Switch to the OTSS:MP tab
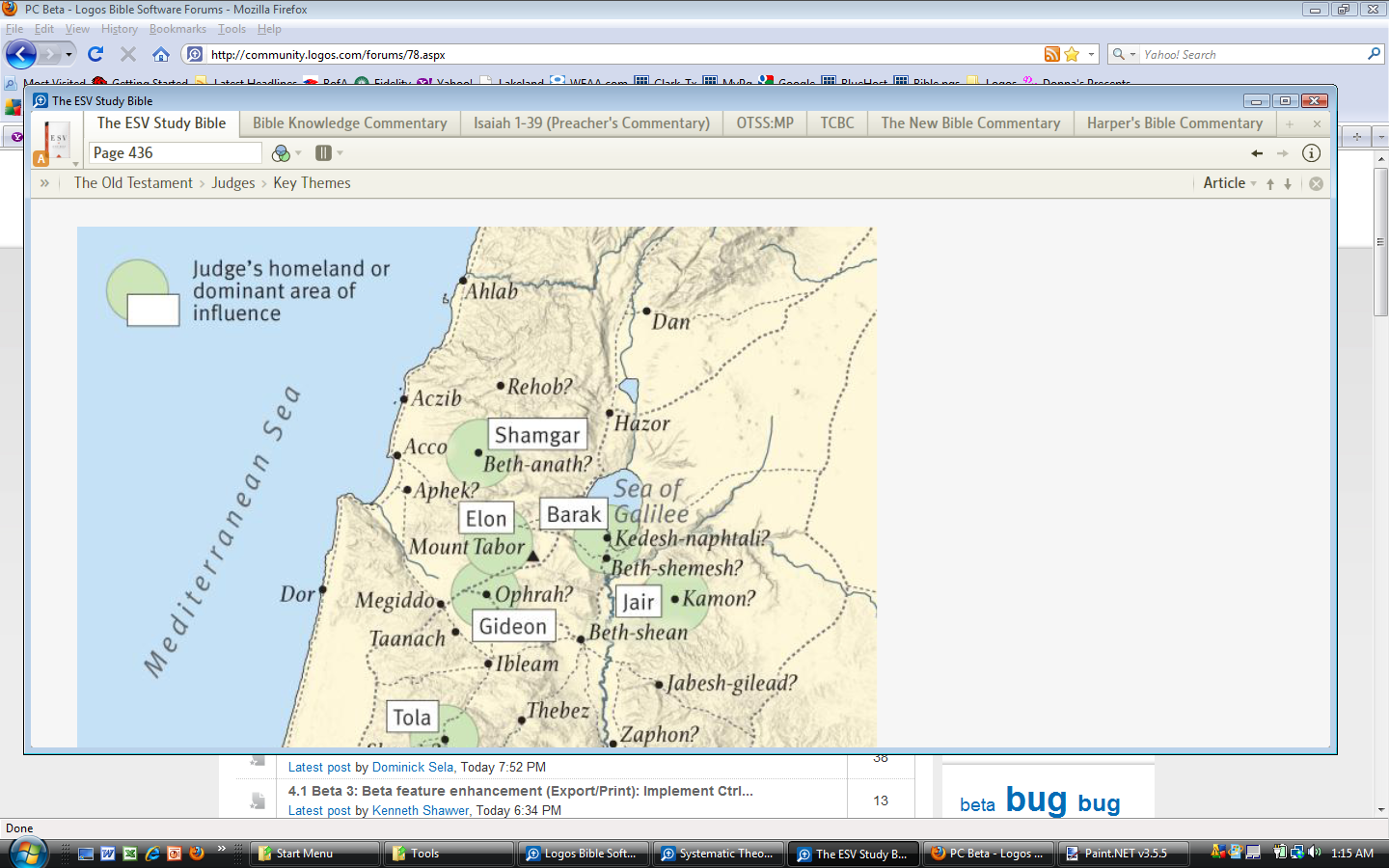 click(x=765, y=123)
